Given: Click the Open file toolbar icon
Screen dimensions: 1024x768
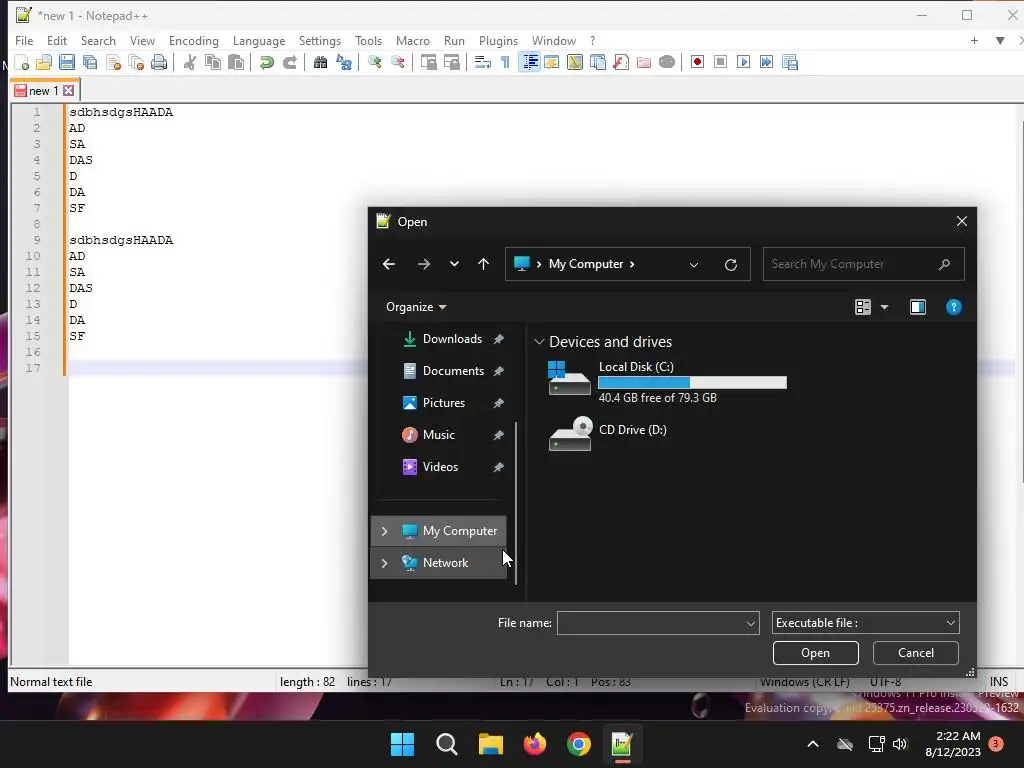Looking at the screenshot, I should (44, 63).
